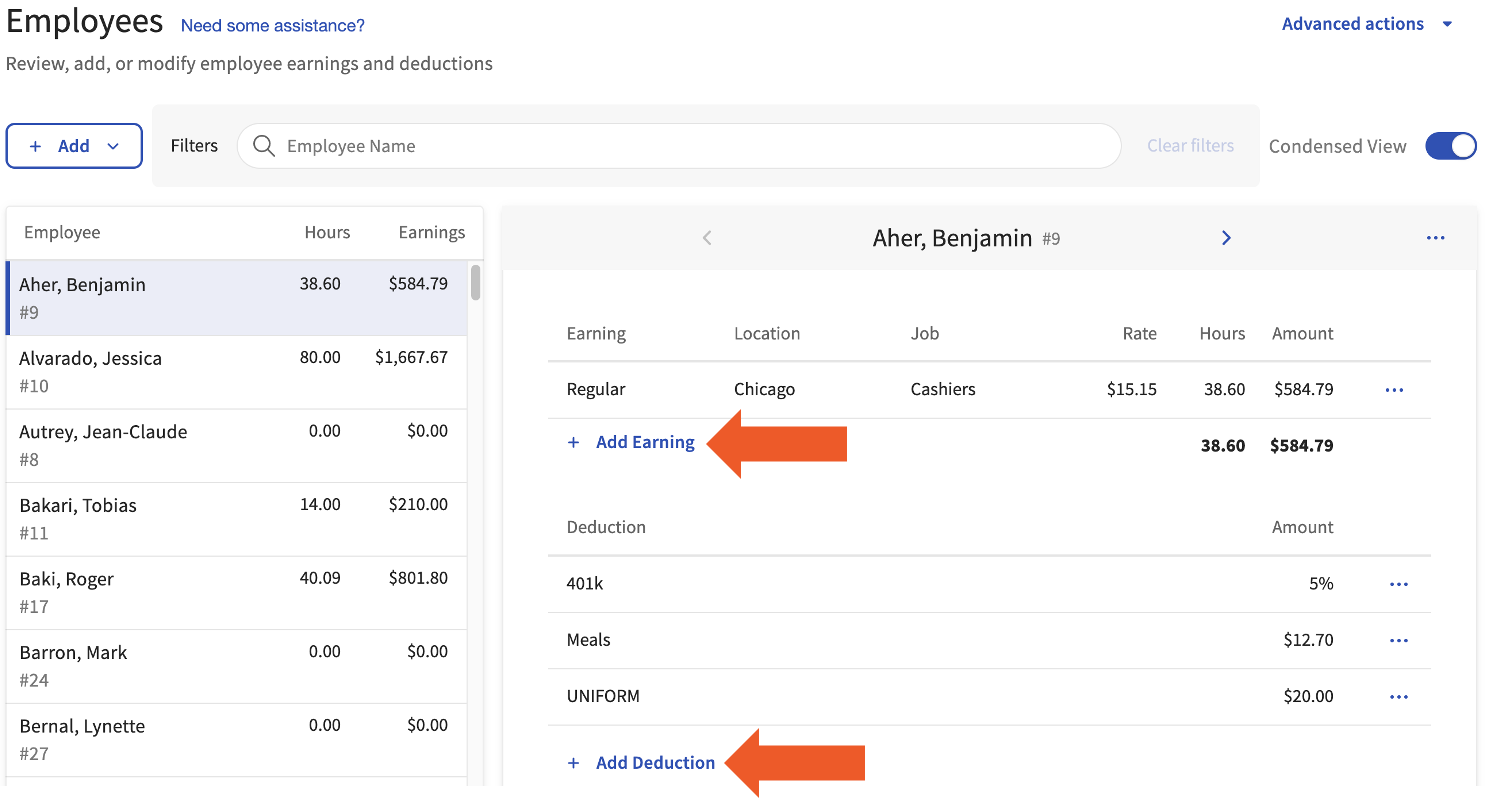Image resolution: width=1488 pixels, height=806 pixels.
Task: Open more options for UNIFORM deduction
Action: point(1398,697)
